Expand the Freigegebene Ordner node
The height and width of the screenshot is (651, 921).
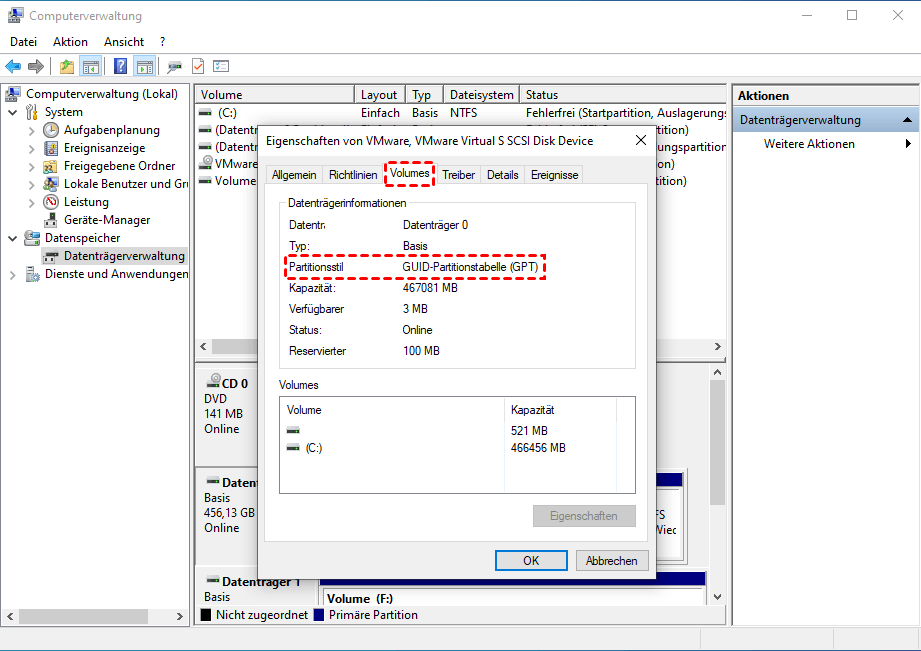pyautogui.click(x=32, y=167)
